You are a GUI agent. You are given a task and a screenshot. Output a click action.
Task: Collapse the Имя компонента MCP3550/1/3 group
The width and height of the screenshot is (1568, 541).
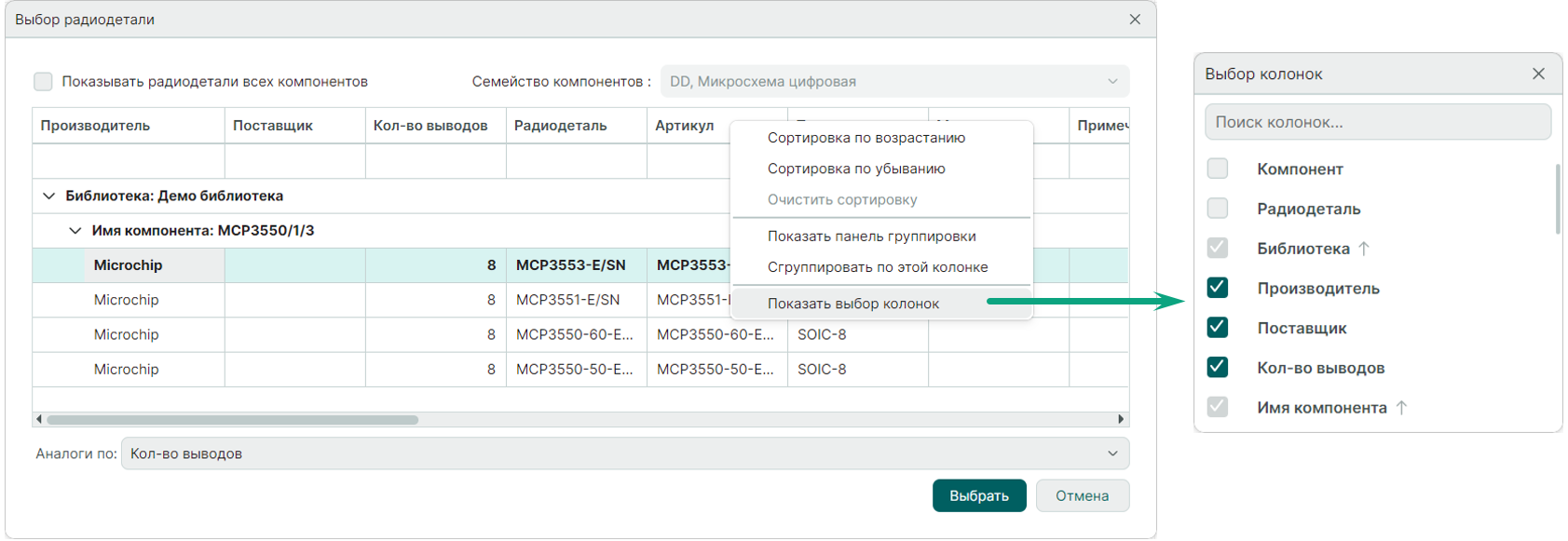coord(75,231)
